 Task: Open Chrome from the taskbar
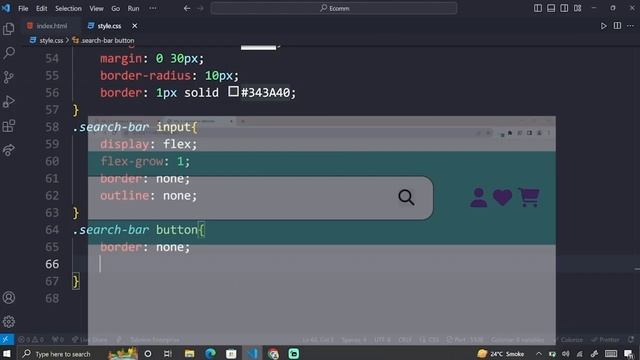tap(273, 353)
